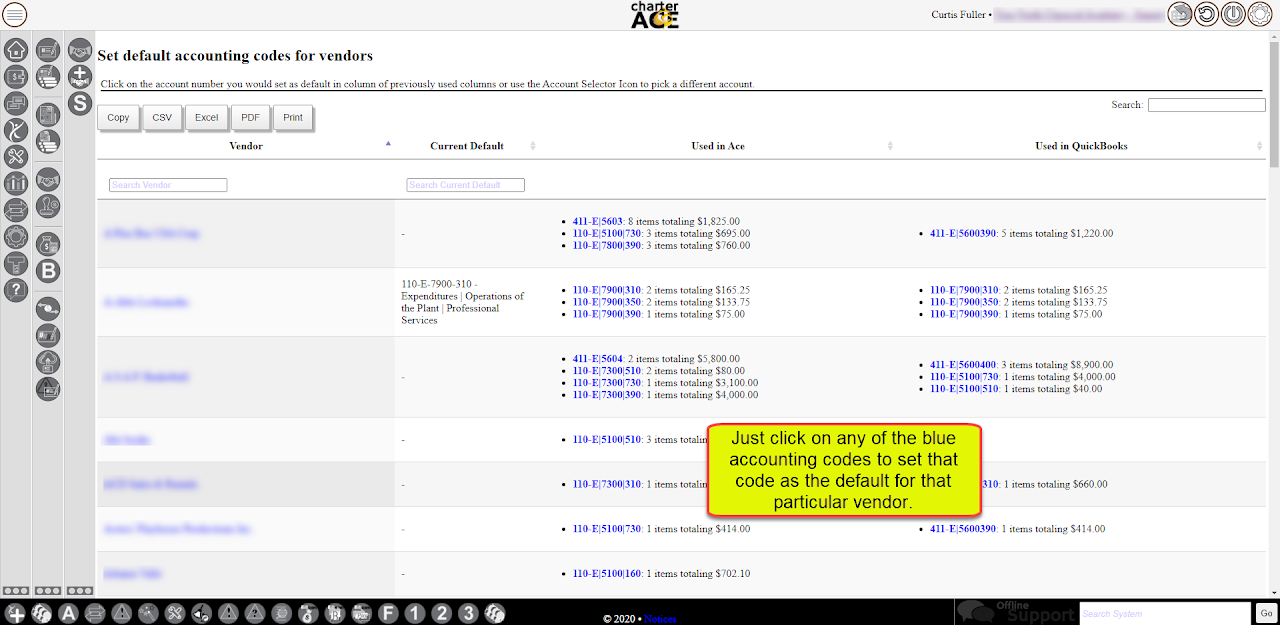
Task: Click the Copy button
Action: tap(118, 118)
